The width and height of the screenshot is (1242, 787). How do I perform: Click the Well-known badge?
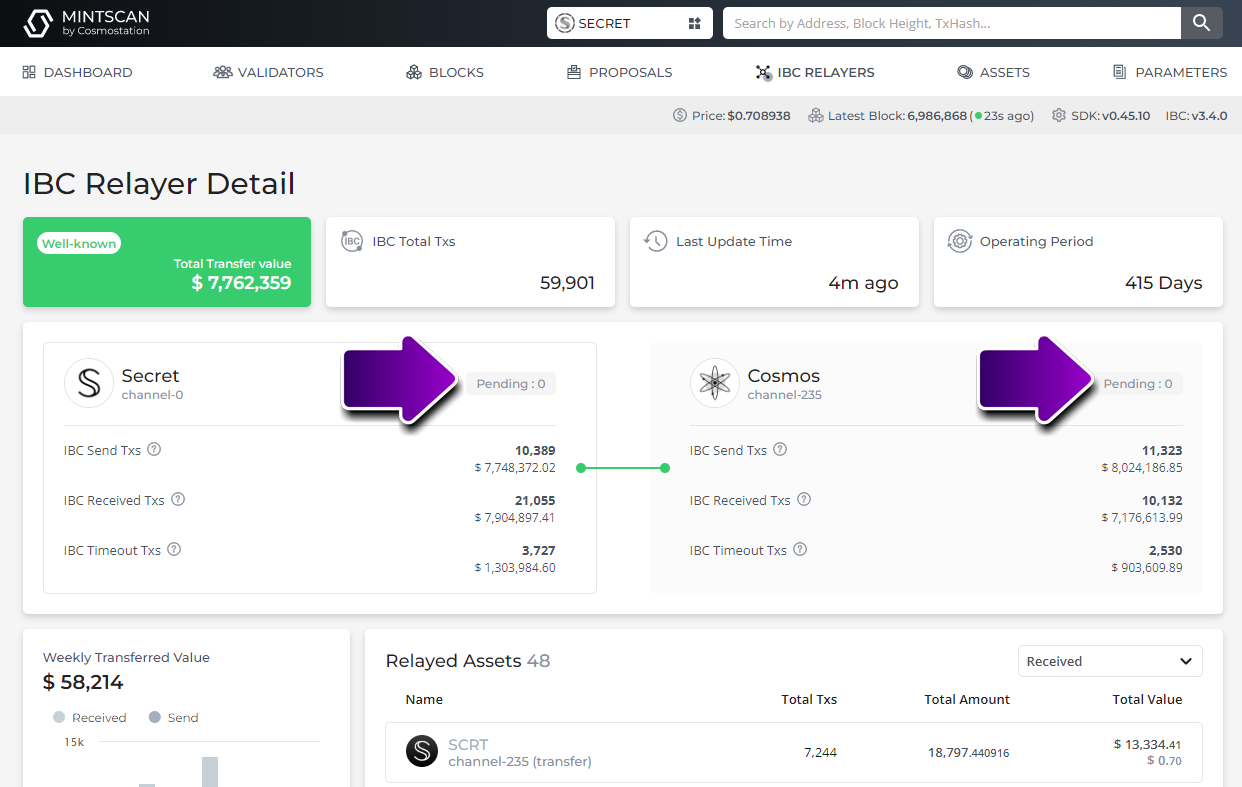(79, 243)
